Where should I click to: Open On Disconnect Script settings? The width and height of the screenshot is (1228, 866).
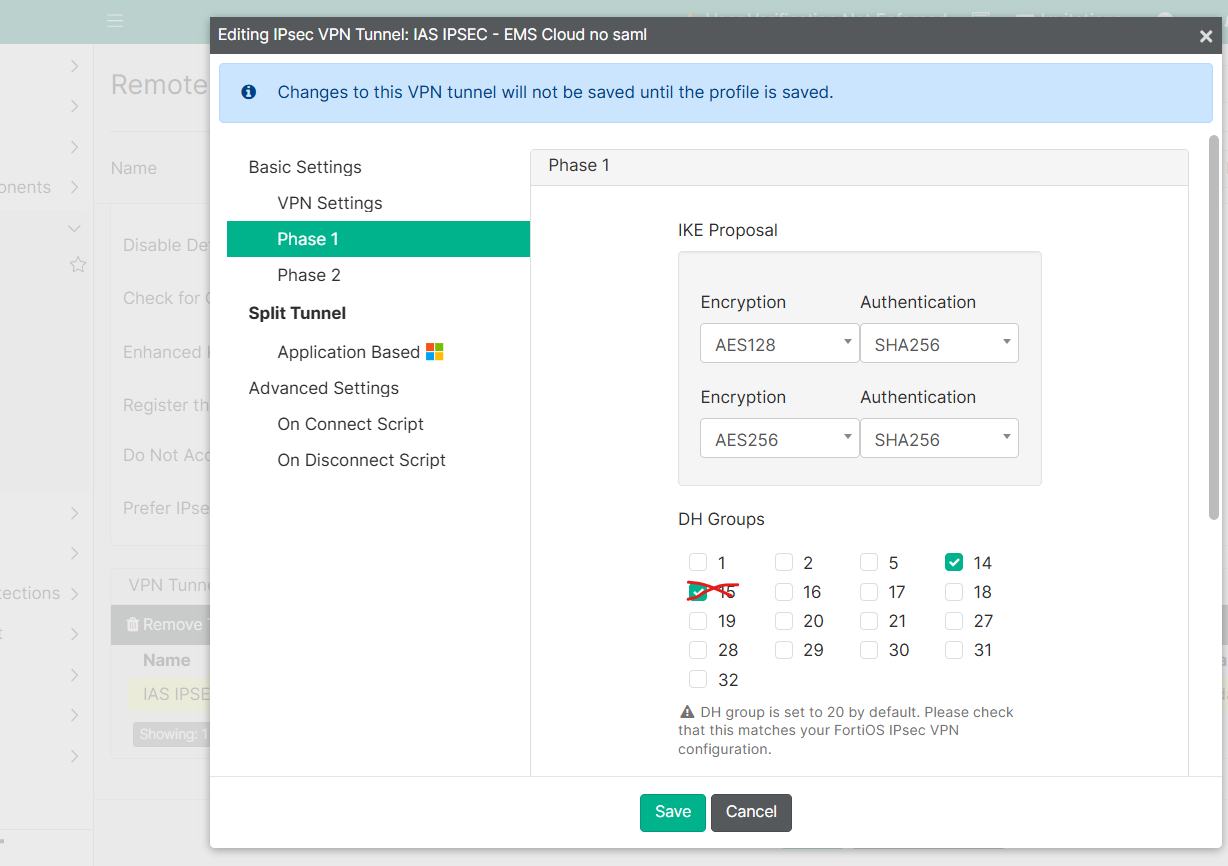click(x=361, y=460)
